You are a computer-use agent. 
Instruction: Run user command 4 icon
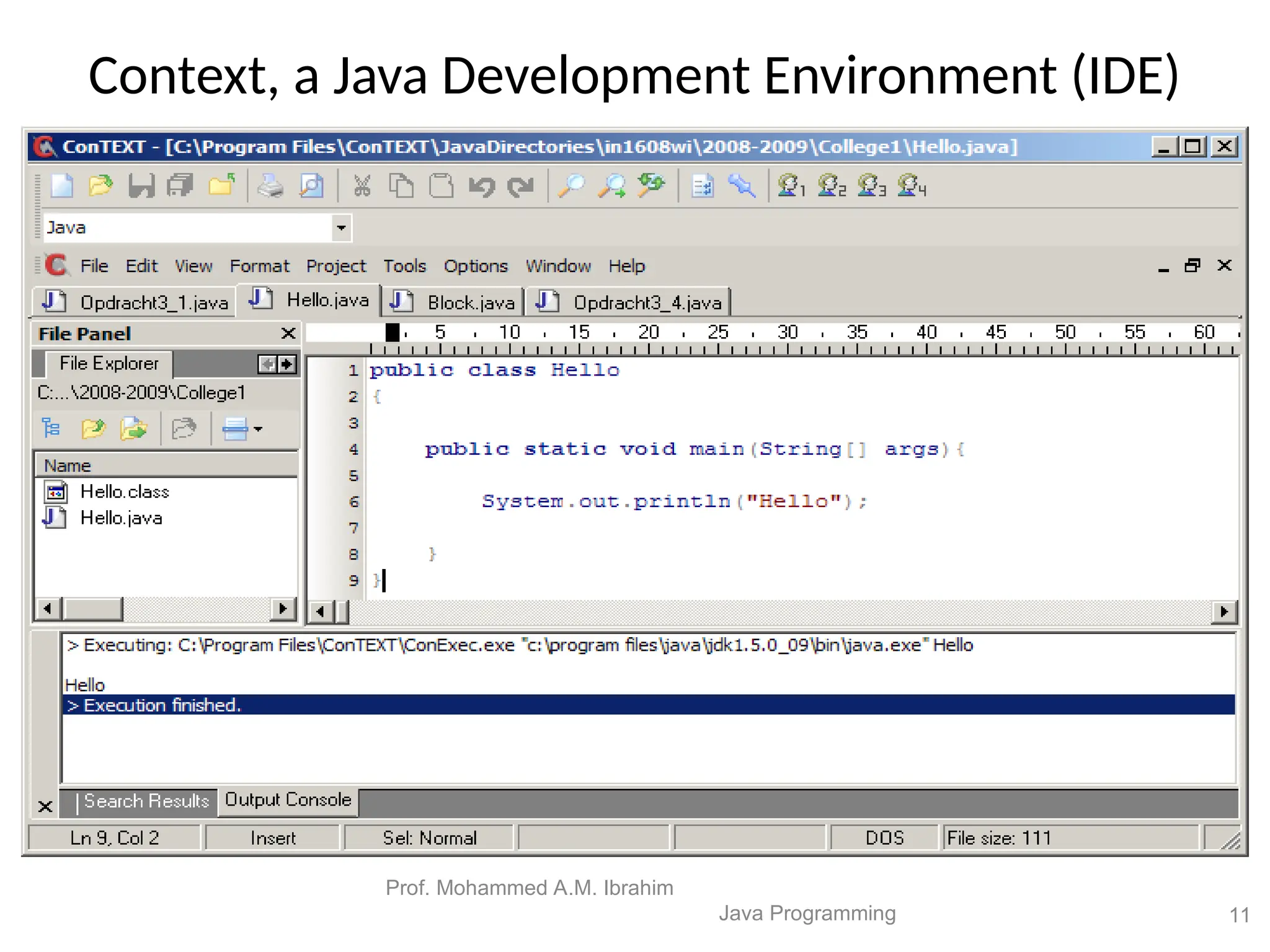[912, 185]
